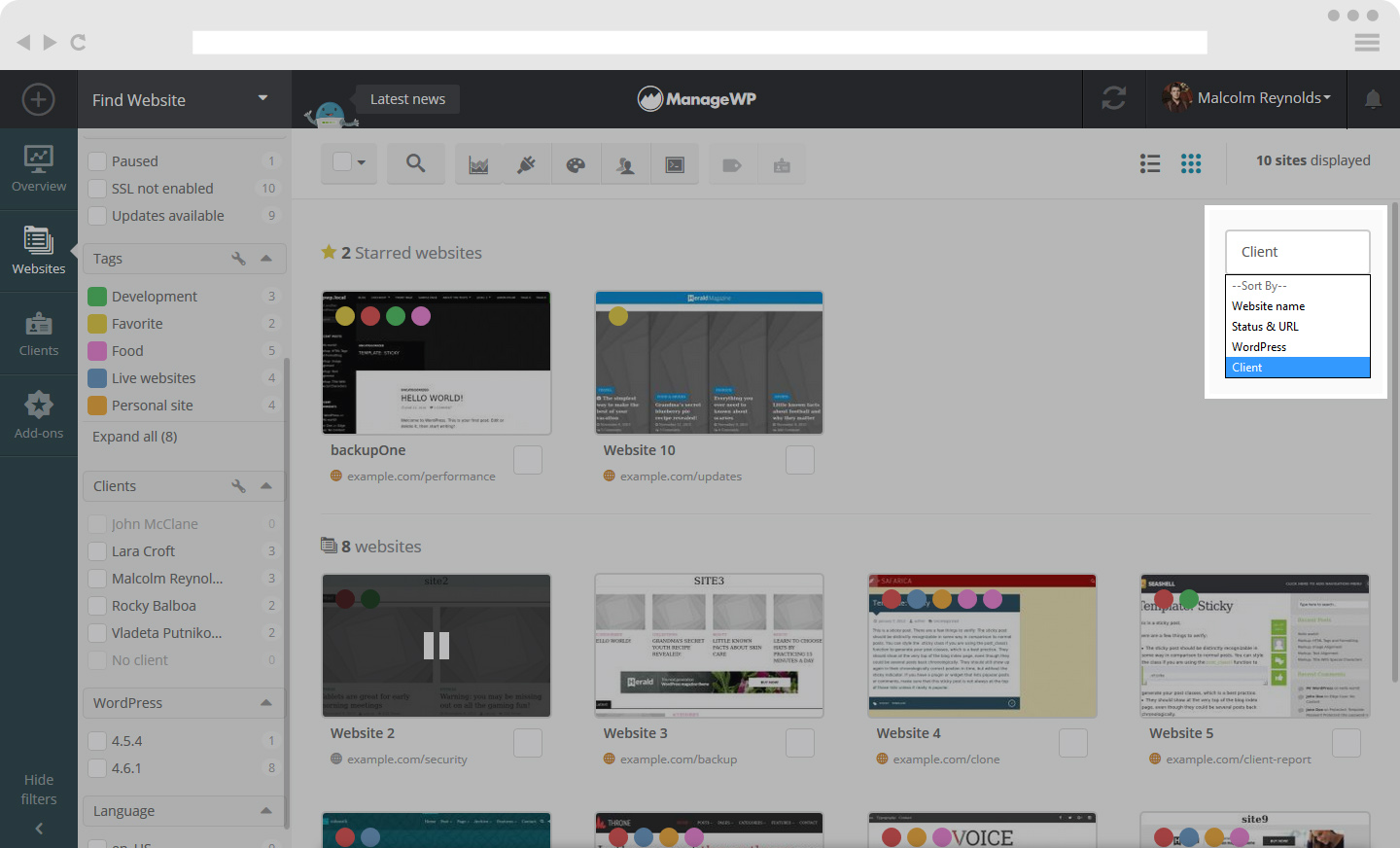Click the wrench icon in Tags header
This screenshot has width=1400, height=848.
238,259
